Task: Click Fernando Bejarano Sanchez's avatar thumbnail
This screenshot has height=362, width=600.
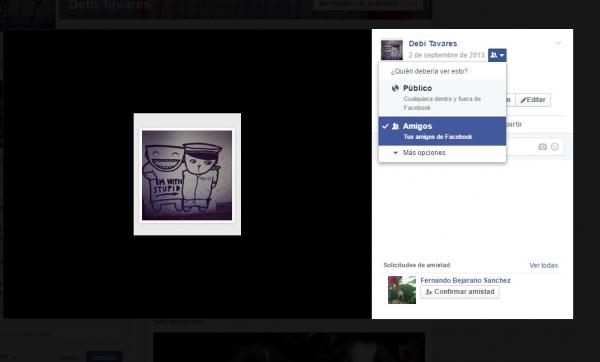Action: tap(402, 290)
